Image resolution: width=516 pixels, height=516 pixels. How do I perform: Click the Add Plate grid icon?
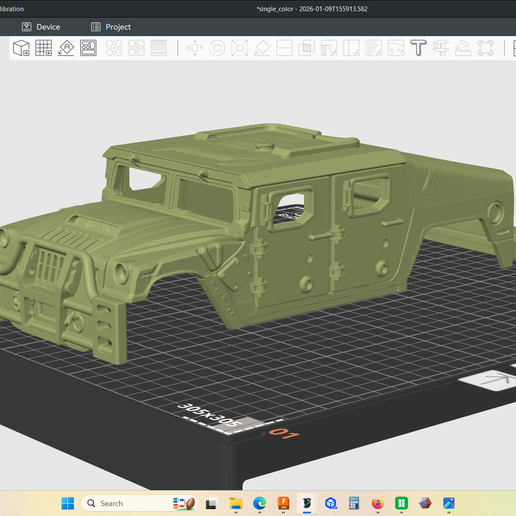pos(44,48)
